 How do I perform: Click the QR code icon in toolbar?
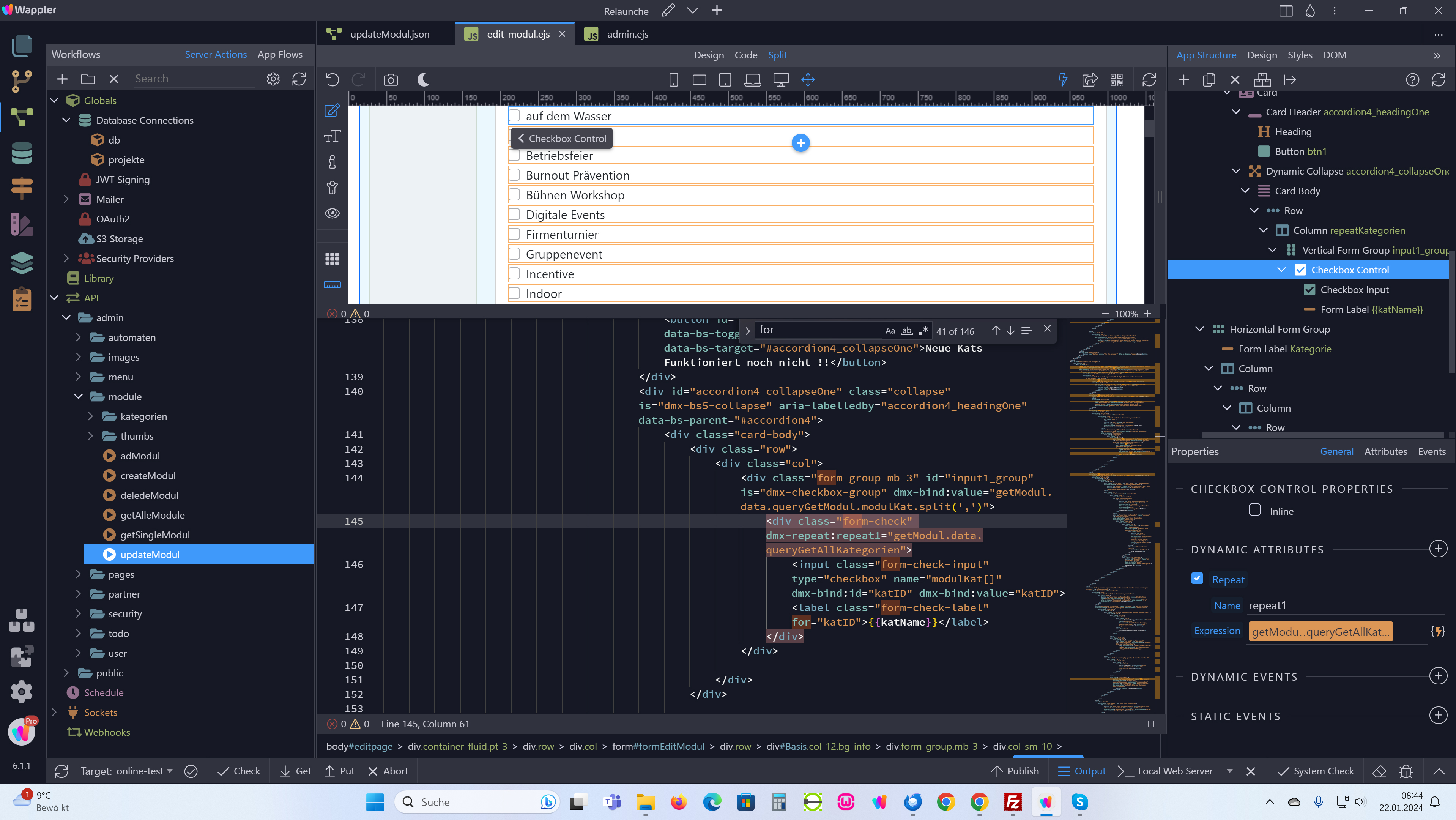click(x=1116, y=80)
